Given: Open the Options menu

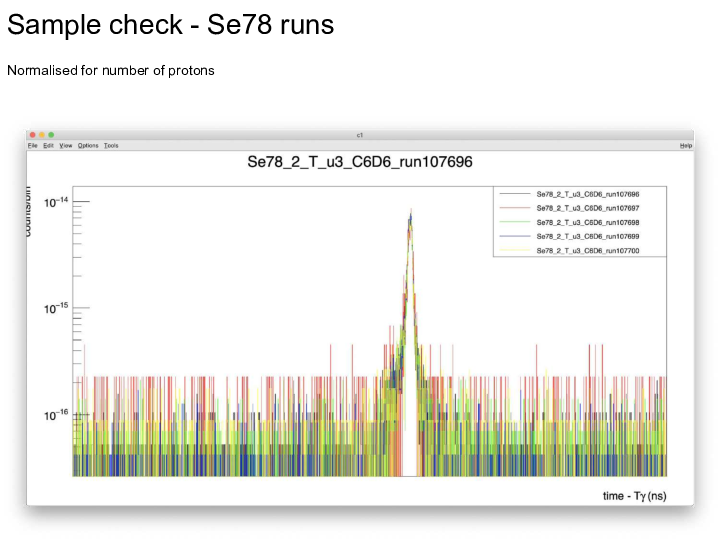Looking at the screenshot, I should tap(88, 145).
